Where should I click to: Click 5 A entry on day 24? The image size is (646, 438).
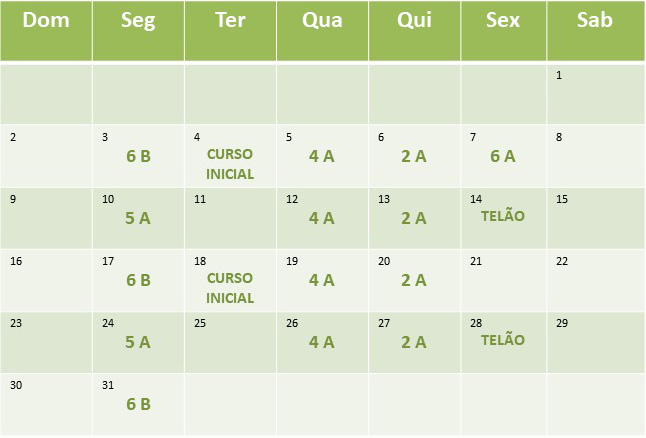[138, 342]
